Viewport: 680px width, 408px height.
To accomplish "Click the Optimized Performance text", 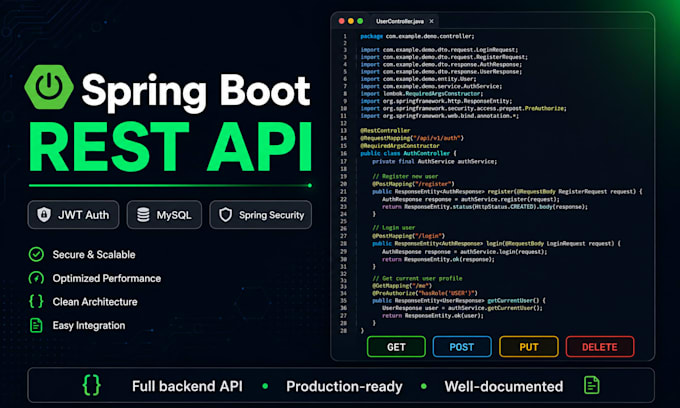I will (107, 278).
